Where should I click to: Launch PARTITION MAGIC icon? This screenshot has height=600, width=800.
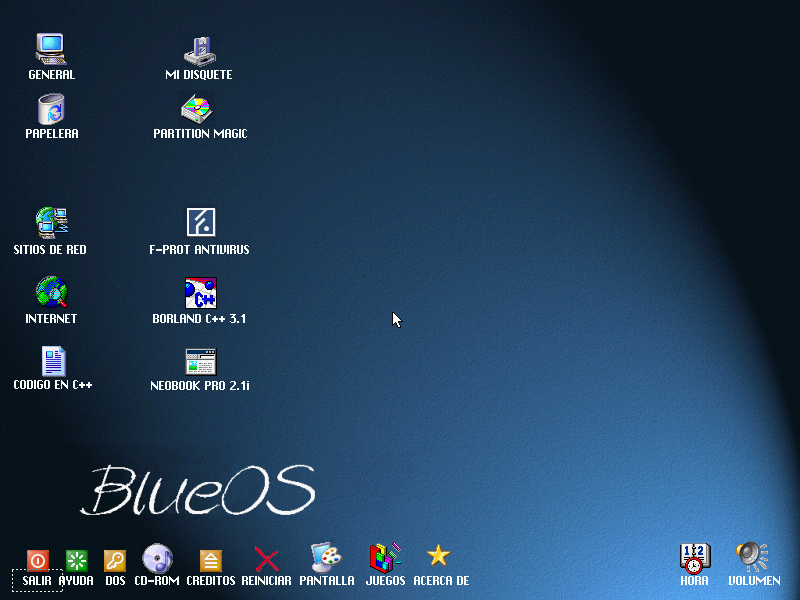[x=197, y=109]
